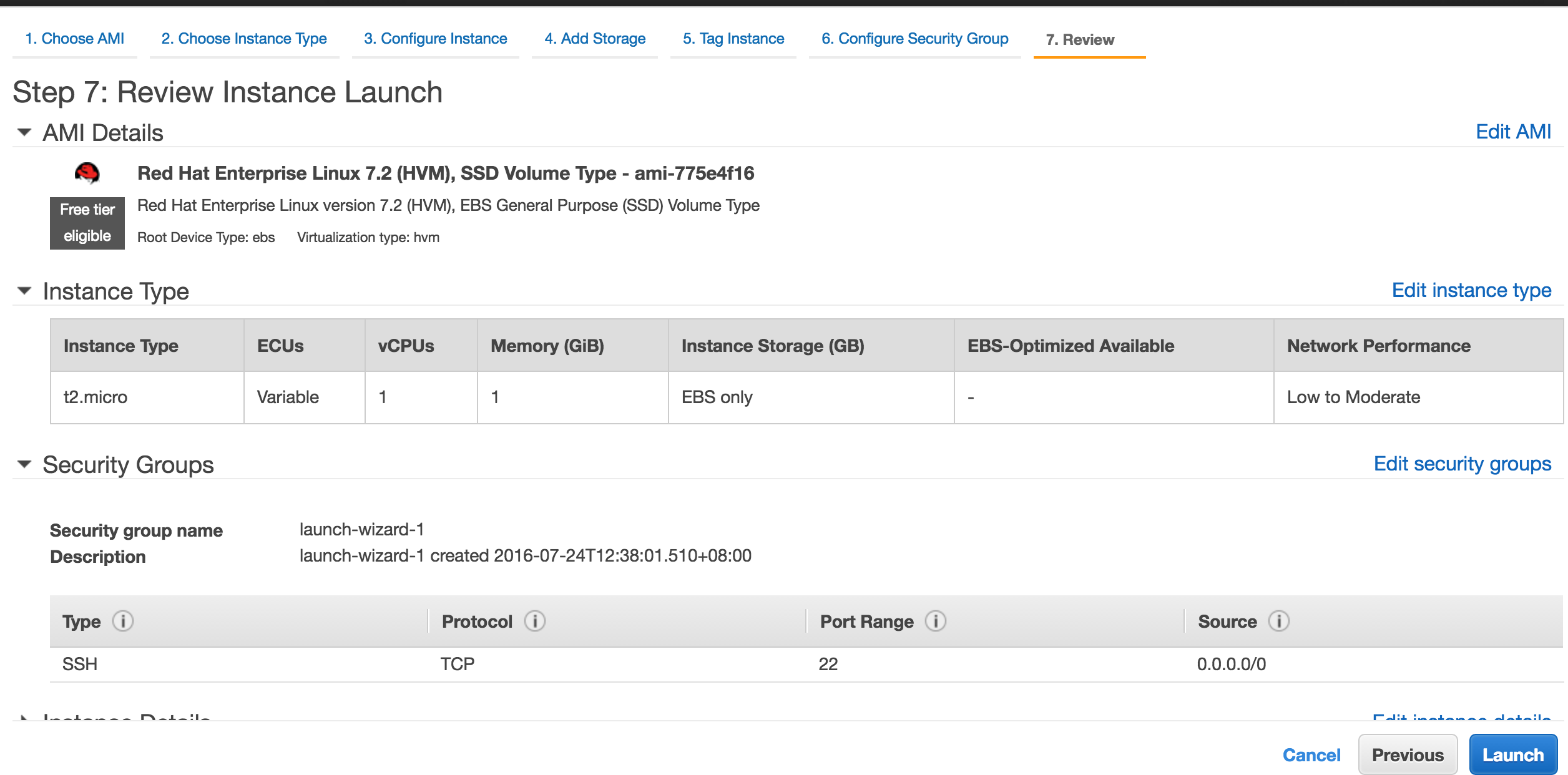Collapse the AMI Details section

[x=24, y=132]
